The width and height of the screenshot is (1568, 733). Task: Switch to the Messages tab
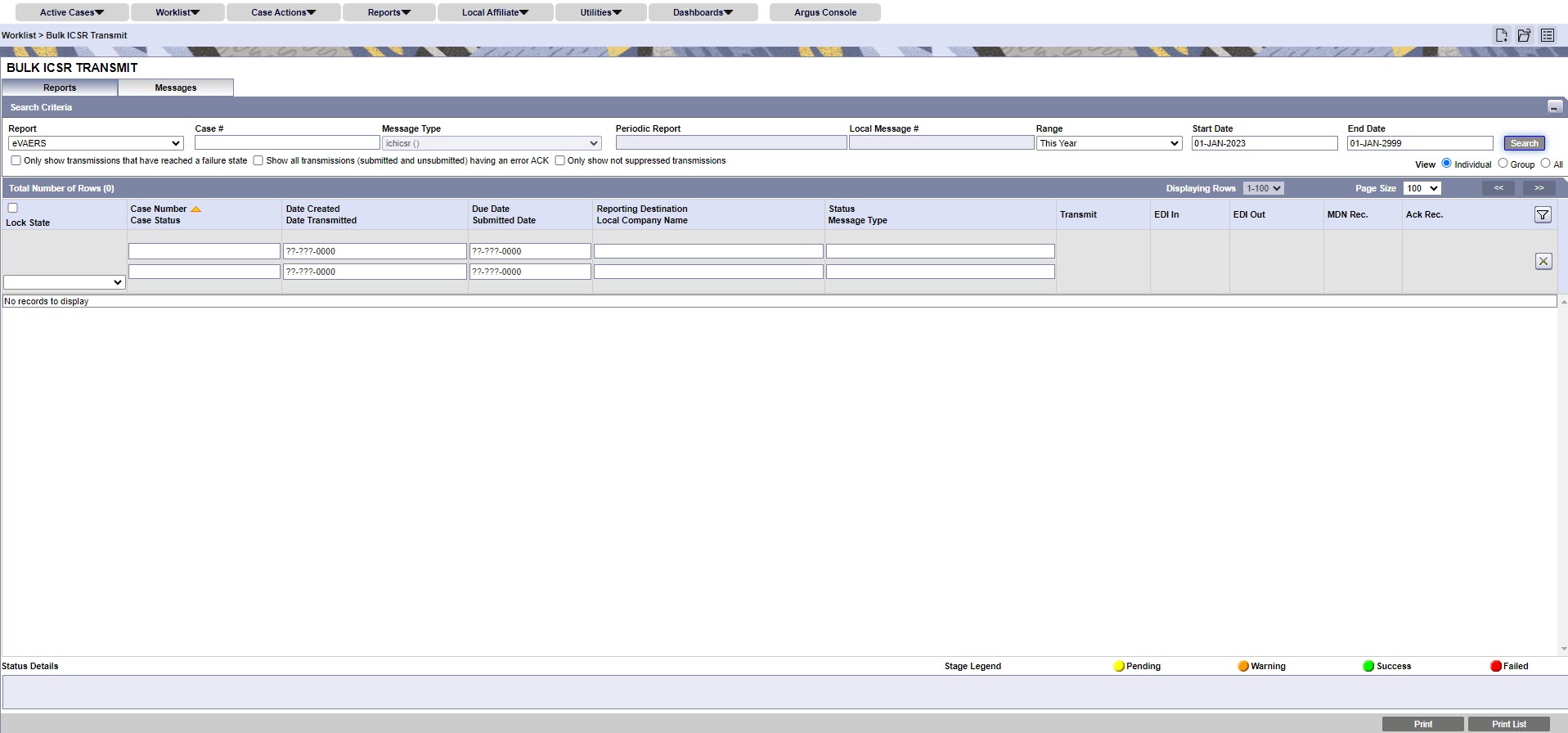tap(176, 88)
